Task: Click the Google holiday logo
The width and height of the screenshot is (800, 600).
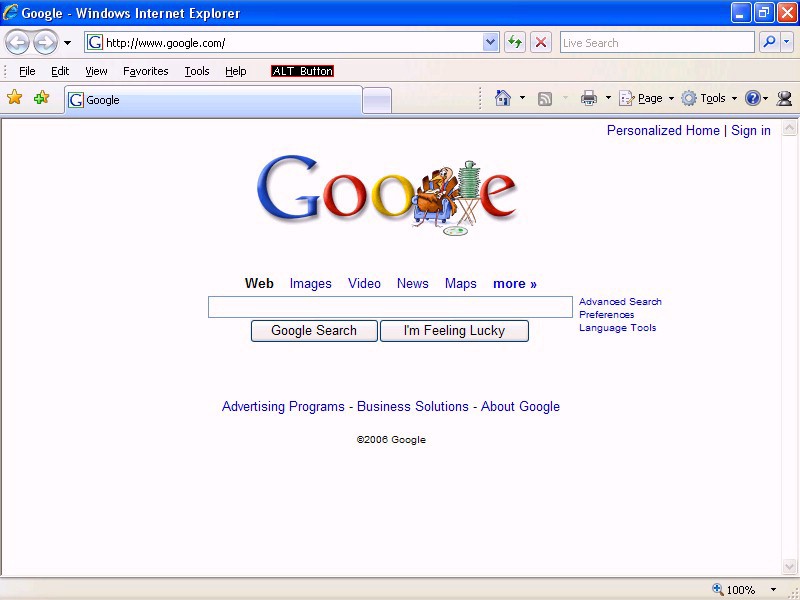Action: [x=388, y=194]
